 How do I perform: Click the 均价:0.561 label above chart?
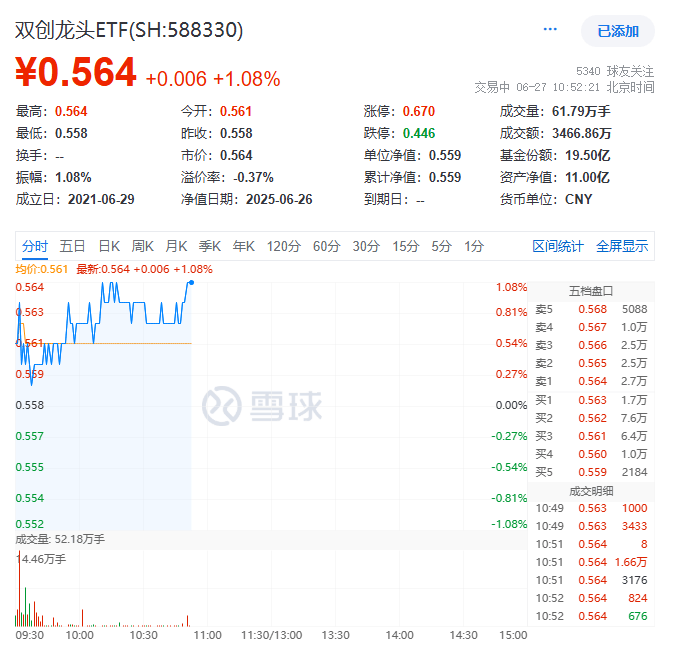(42, 269)
